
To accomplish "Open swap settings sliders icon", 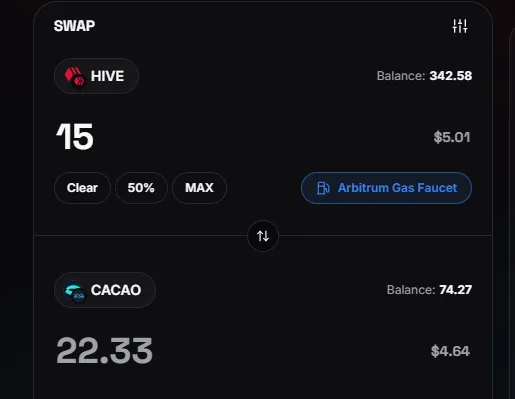I will (x=460, y=26).
